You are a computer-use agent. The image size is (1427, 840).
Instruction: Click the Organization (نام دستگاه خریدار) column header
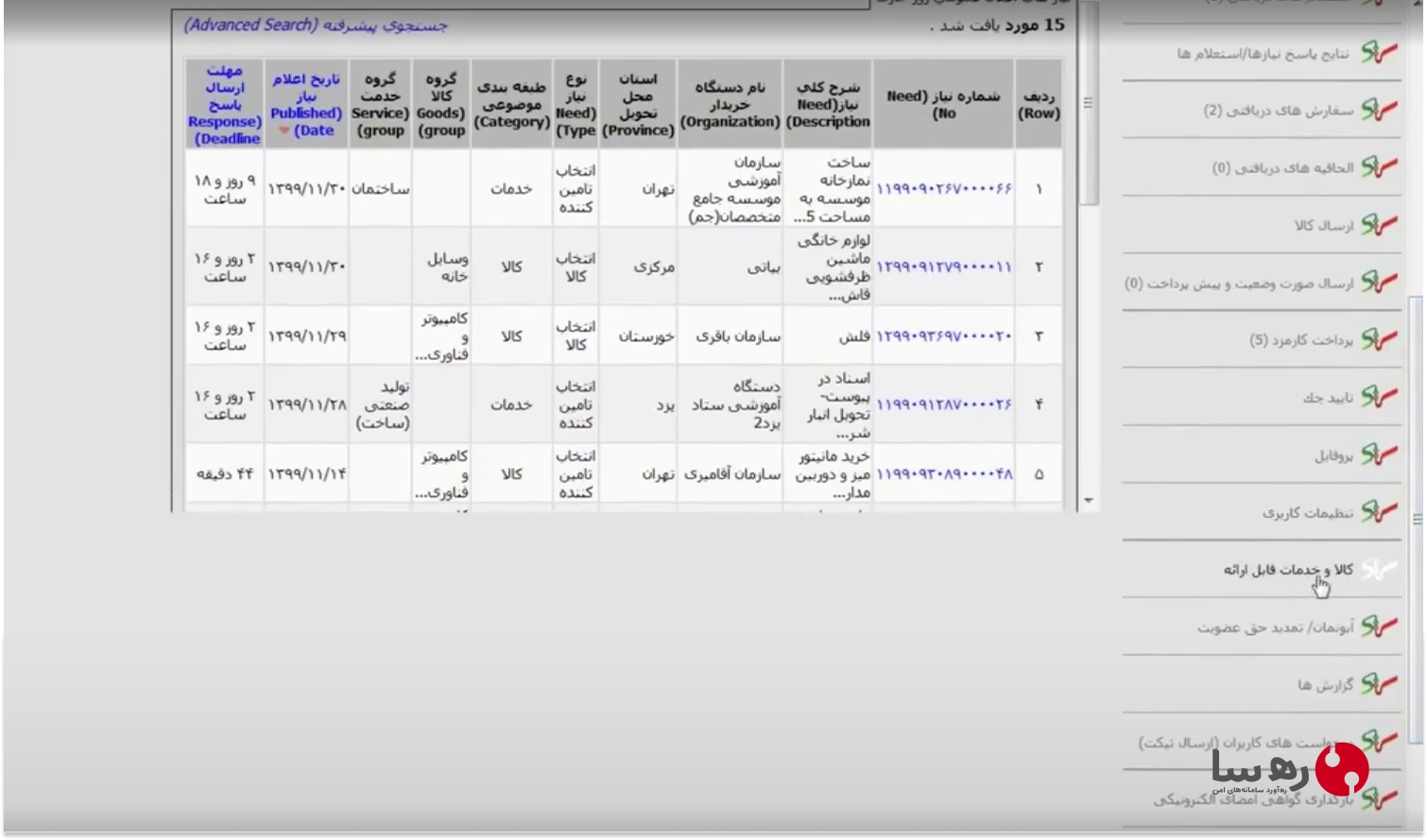(x=731, y=105)
